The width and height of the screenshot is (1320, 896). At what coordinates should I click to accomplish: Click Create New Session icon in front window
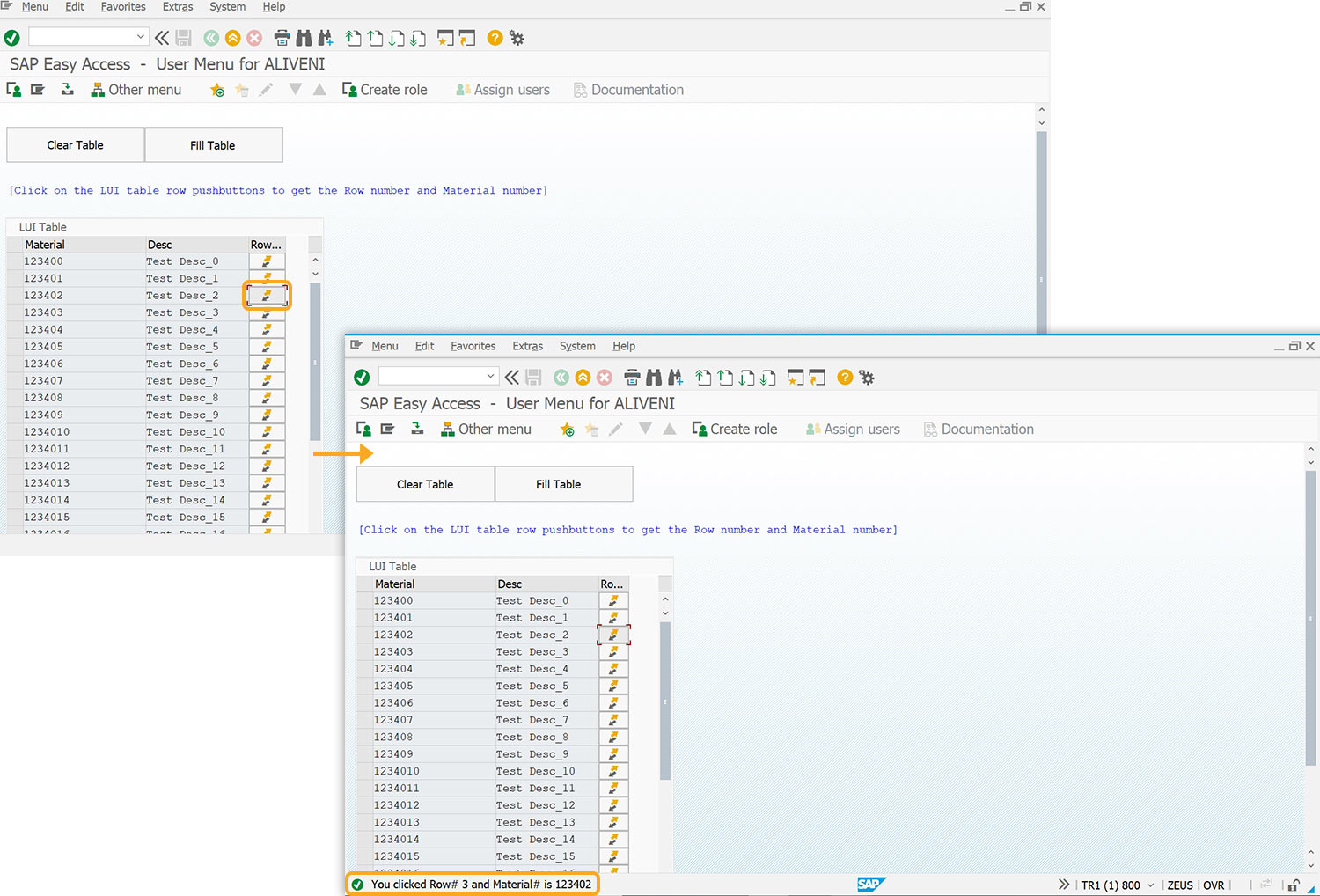pos(796,378)
